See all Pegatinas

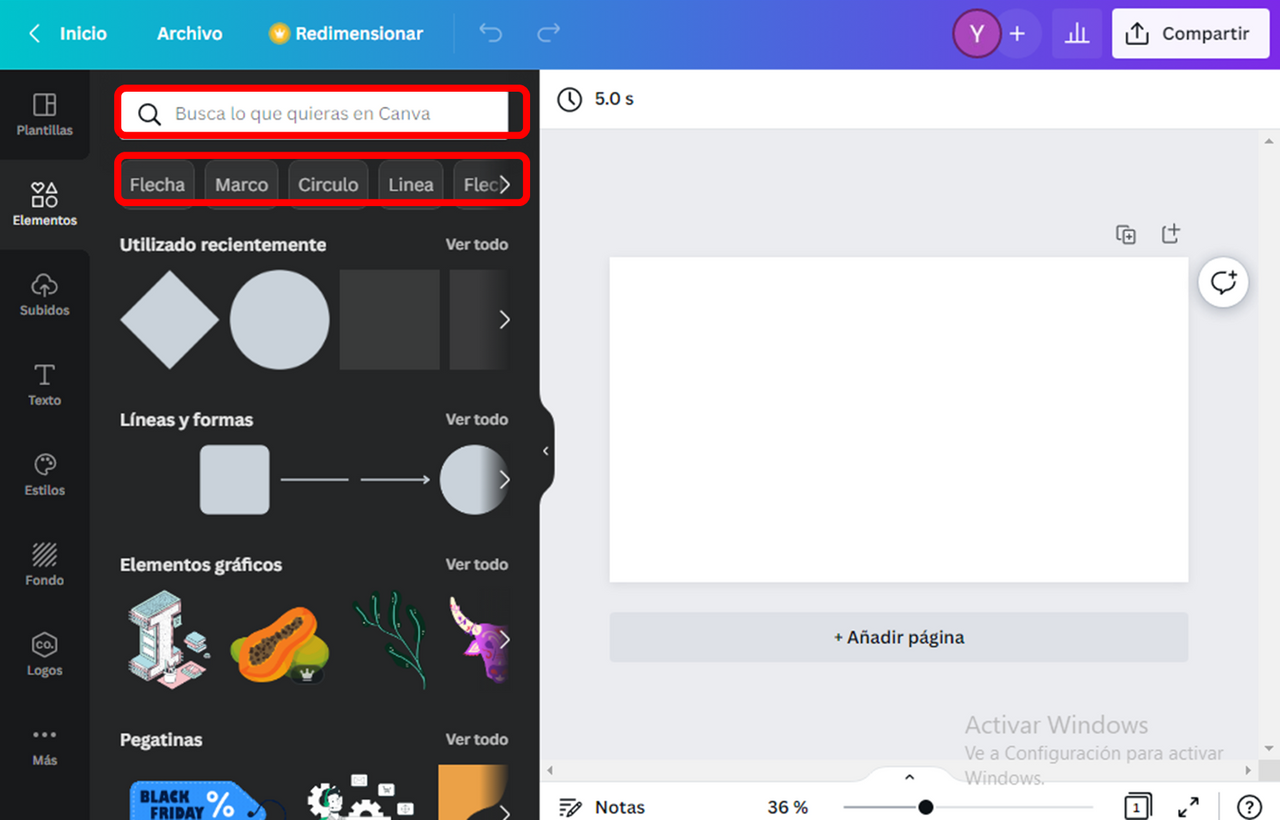[477, 739]
